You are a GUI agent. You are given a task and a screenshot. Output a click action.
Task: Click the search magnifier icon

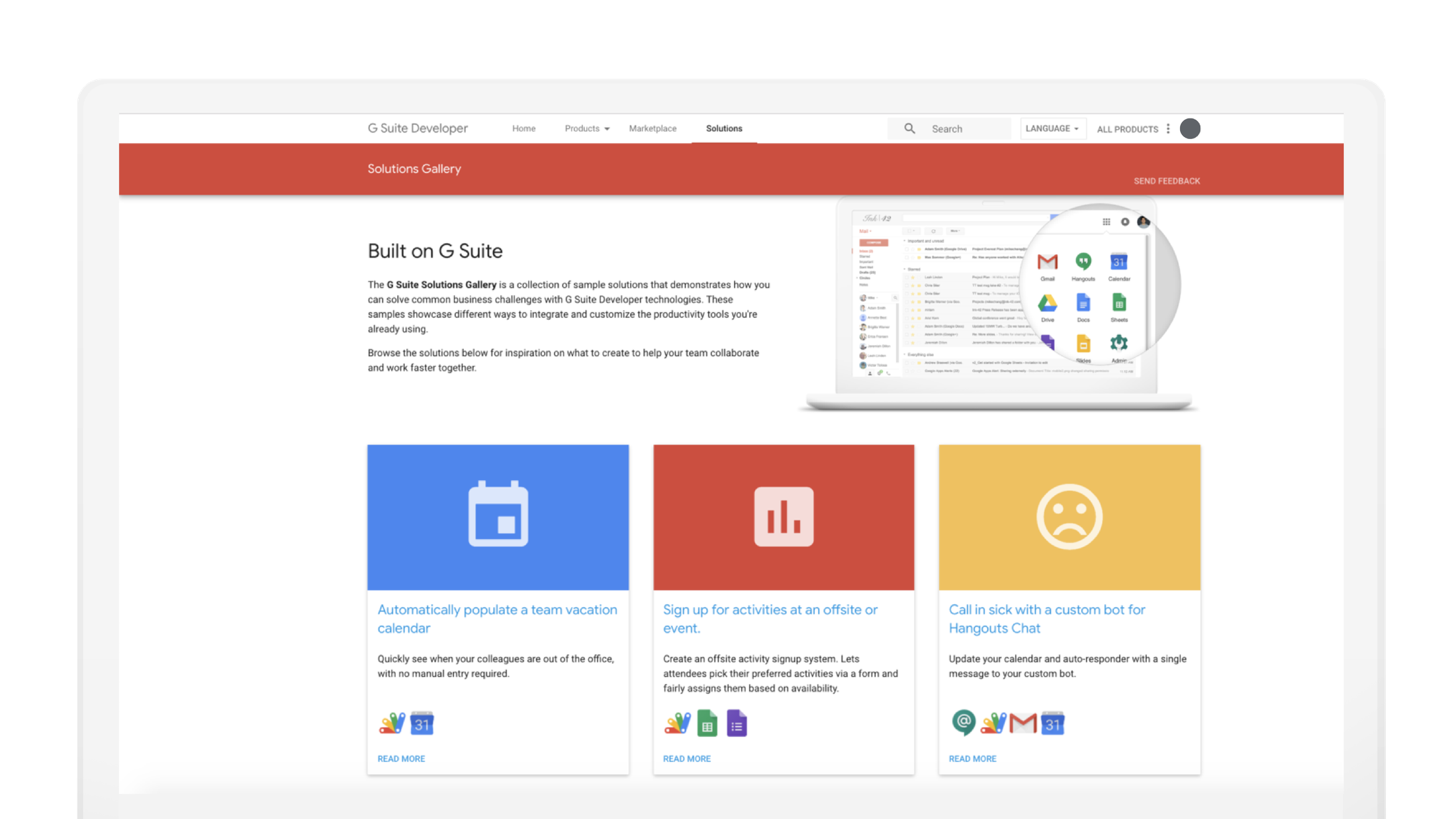click(910, 128)
